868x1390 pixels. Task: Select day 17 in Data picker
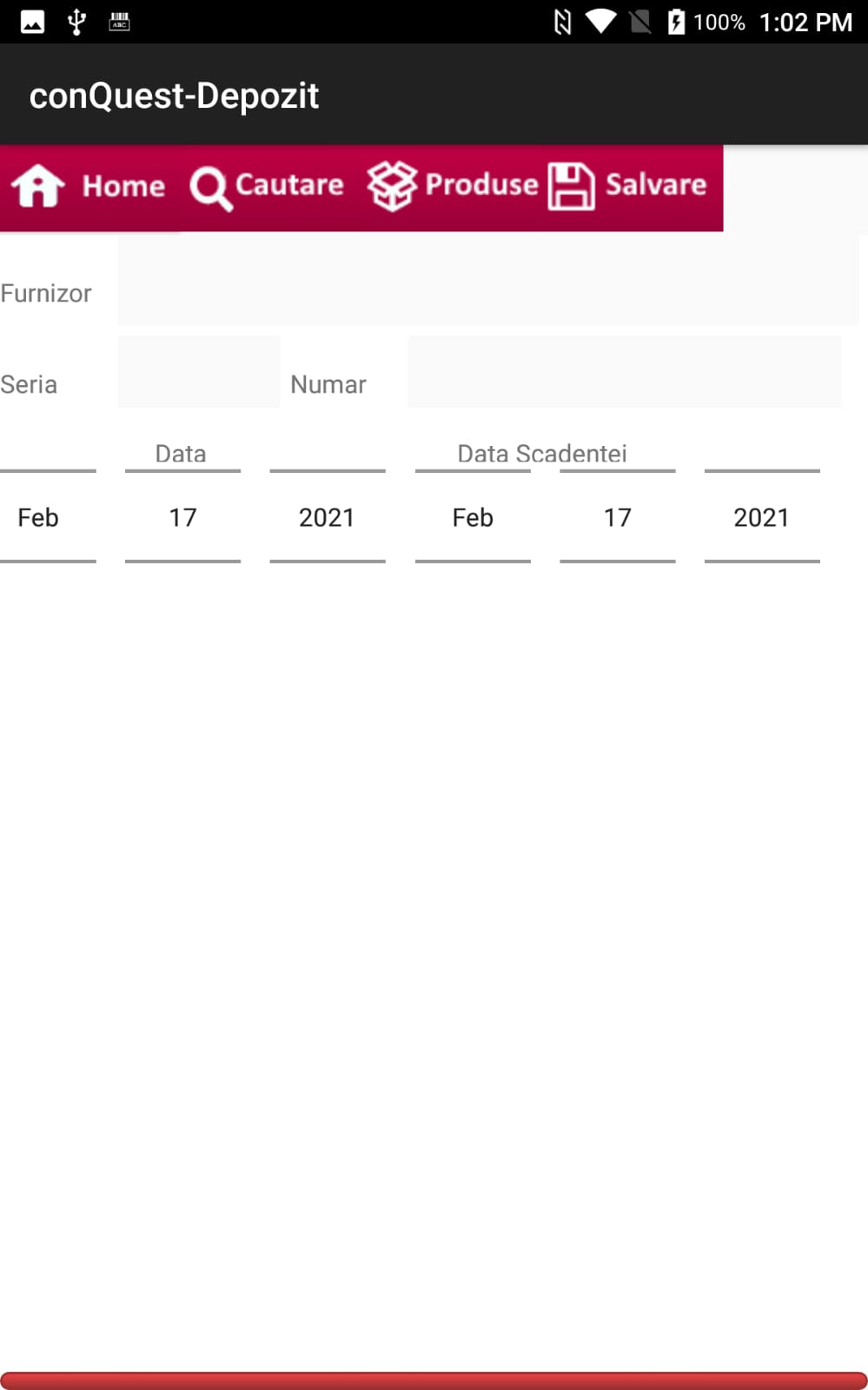[182, 517]
